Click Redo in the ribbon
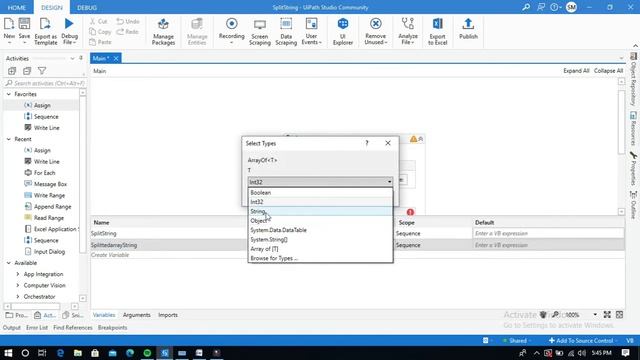This screenshot has width=640, height=360. (128, 31)
